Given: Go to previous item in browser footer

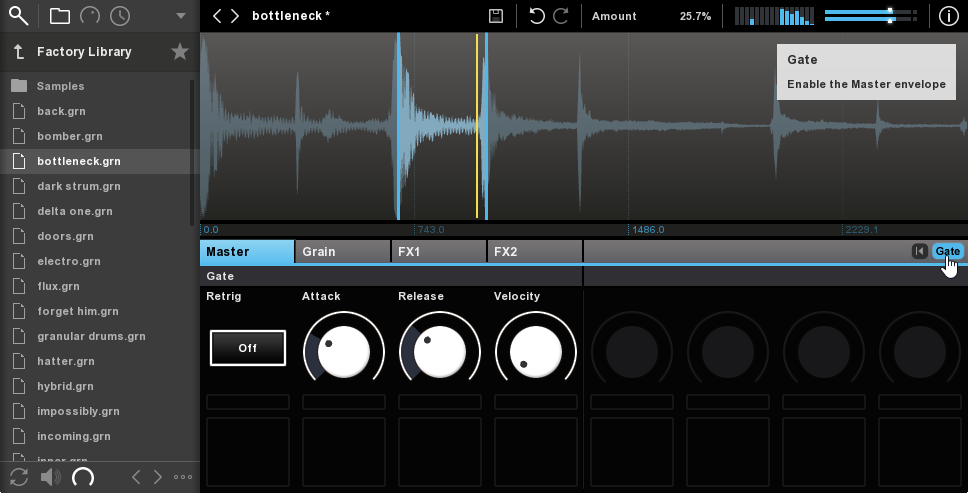Looking at the screenshot, I should click(x=136, y=477).
